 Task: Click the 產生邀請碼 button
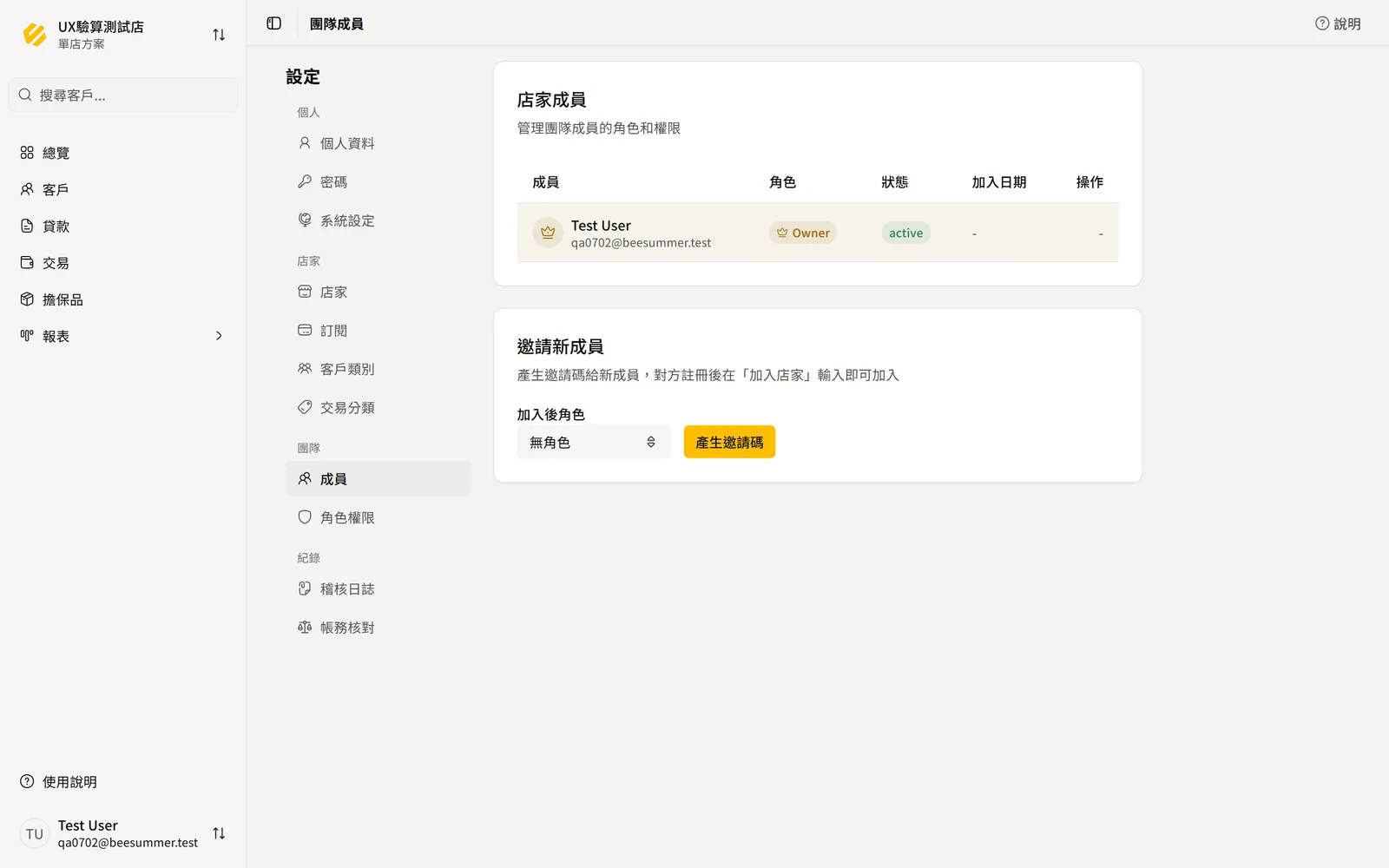pyautogui.click(x=729, y=442)
